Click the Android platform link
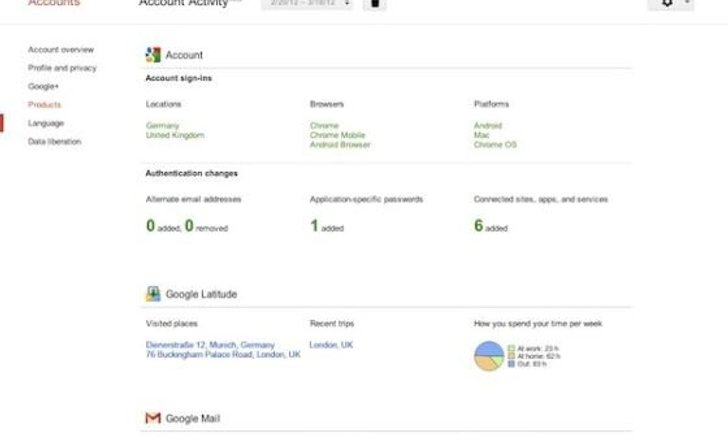The image size is (728, 437). 488,125
